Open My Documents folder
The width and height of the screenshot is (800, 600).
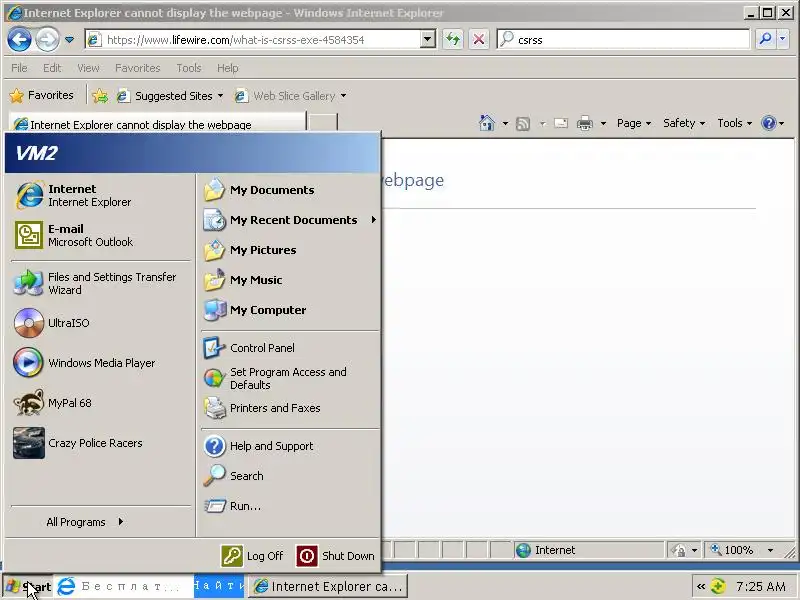[x=290, y=190]
